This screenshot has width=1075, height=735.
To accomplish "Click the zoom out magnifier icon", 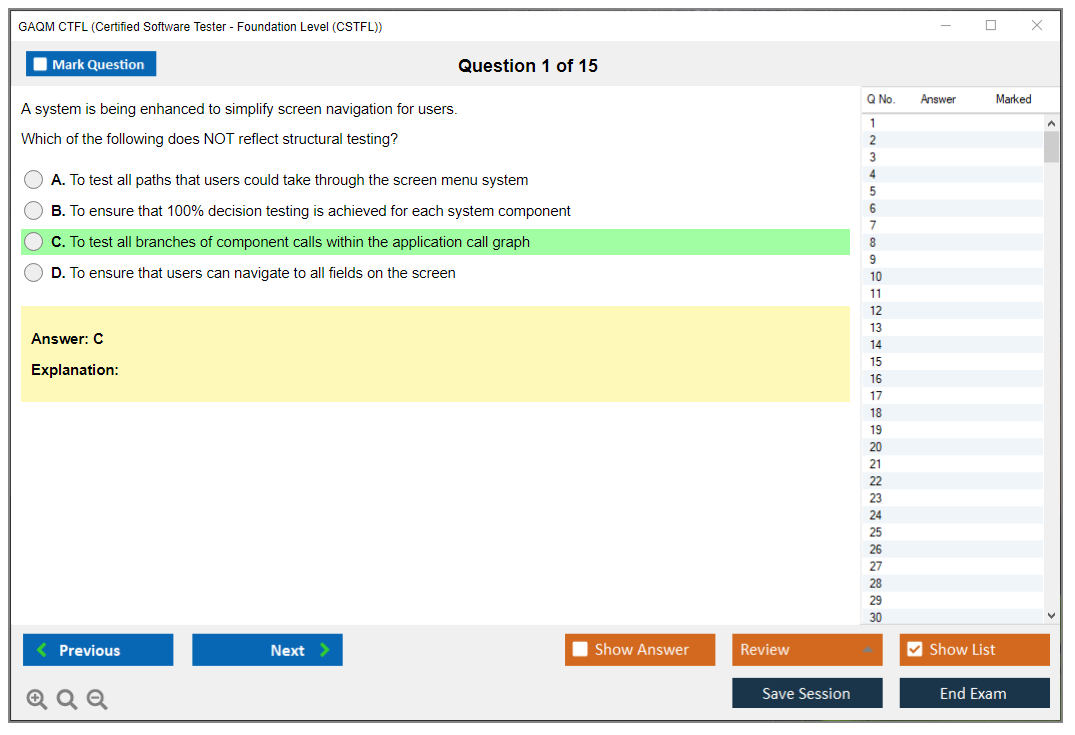I will click(x=97, y=699).
